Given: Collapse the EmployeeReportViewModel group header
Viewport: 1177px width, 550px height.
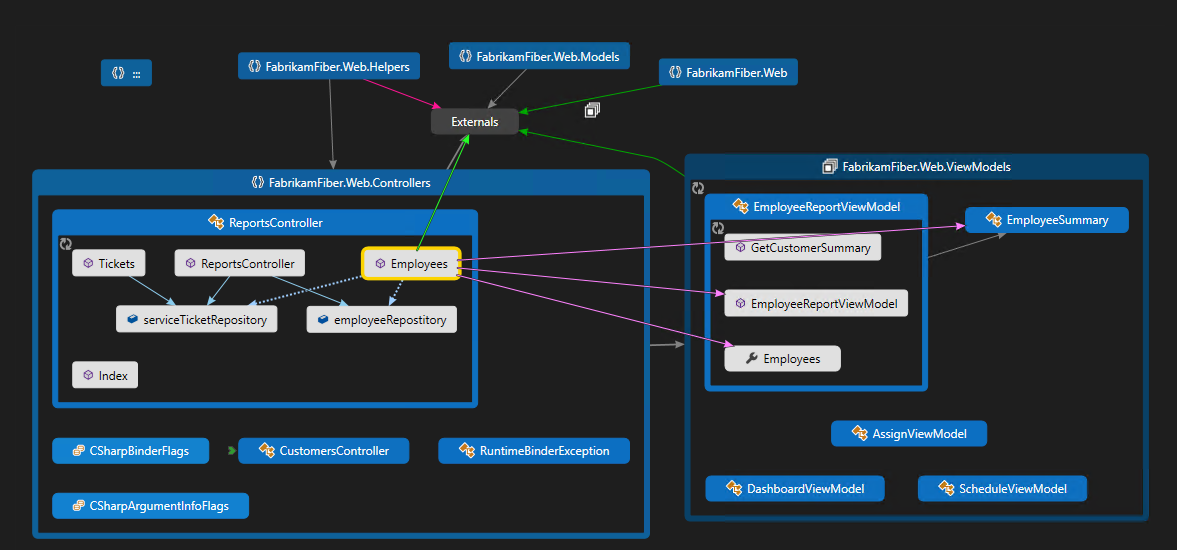Looking at the screenshot, I should click(815, 207).
